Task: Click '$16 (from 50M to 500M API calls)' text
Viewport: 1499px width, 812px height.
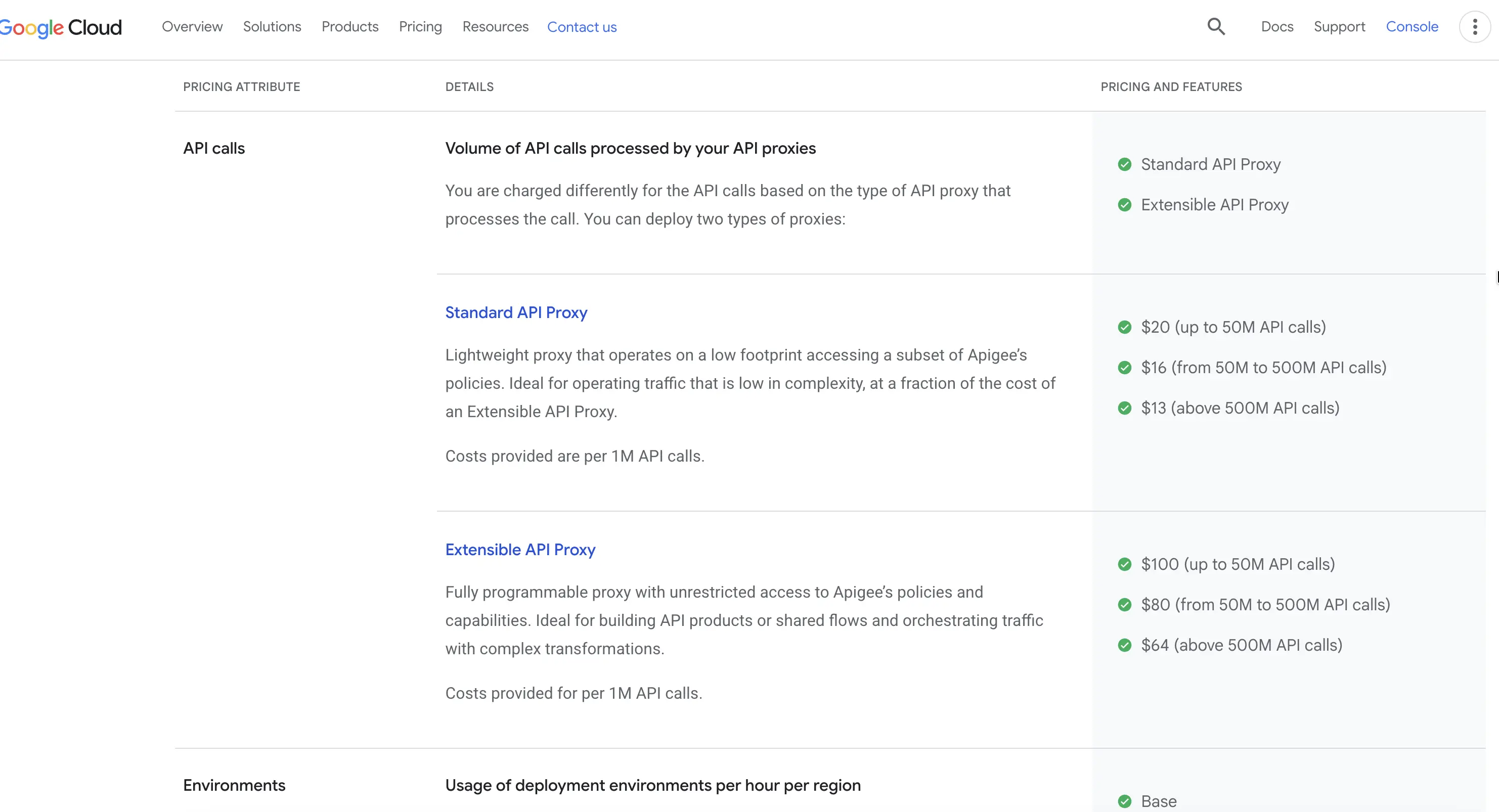Action: point(1263,368)
